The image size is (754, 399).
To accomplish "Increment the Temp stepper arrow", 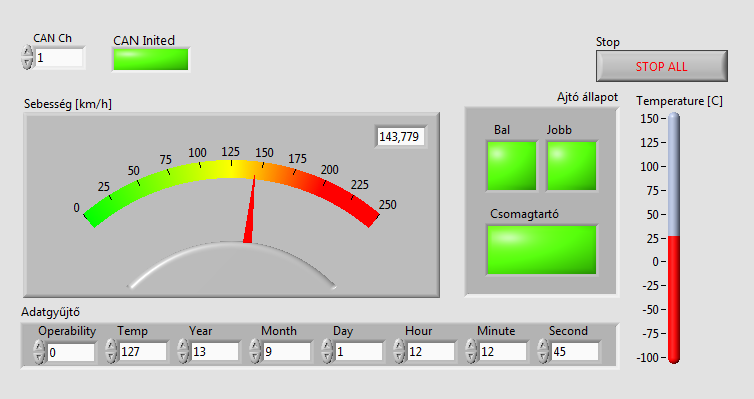I will click(x=111, y=346).
